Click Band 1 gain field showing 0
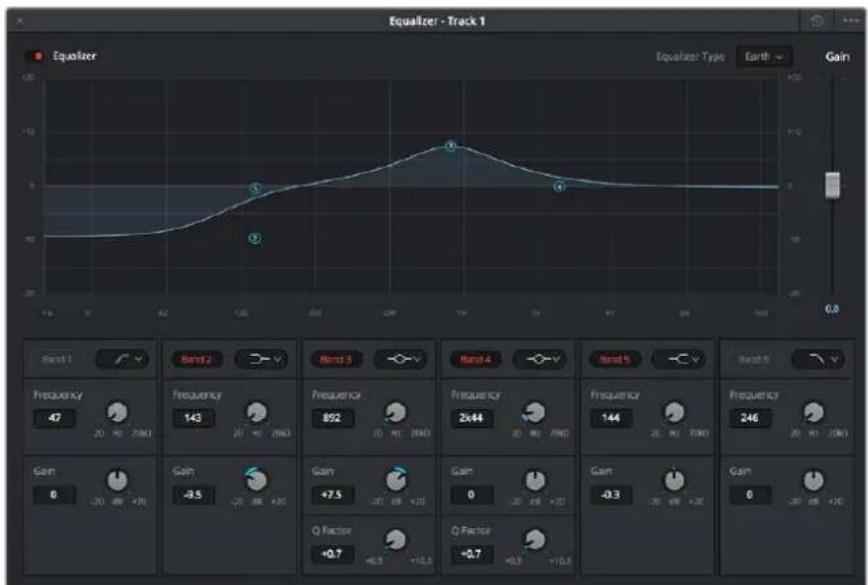The height and width of the screenshot is (585, 868). click(x=54, y=495)
